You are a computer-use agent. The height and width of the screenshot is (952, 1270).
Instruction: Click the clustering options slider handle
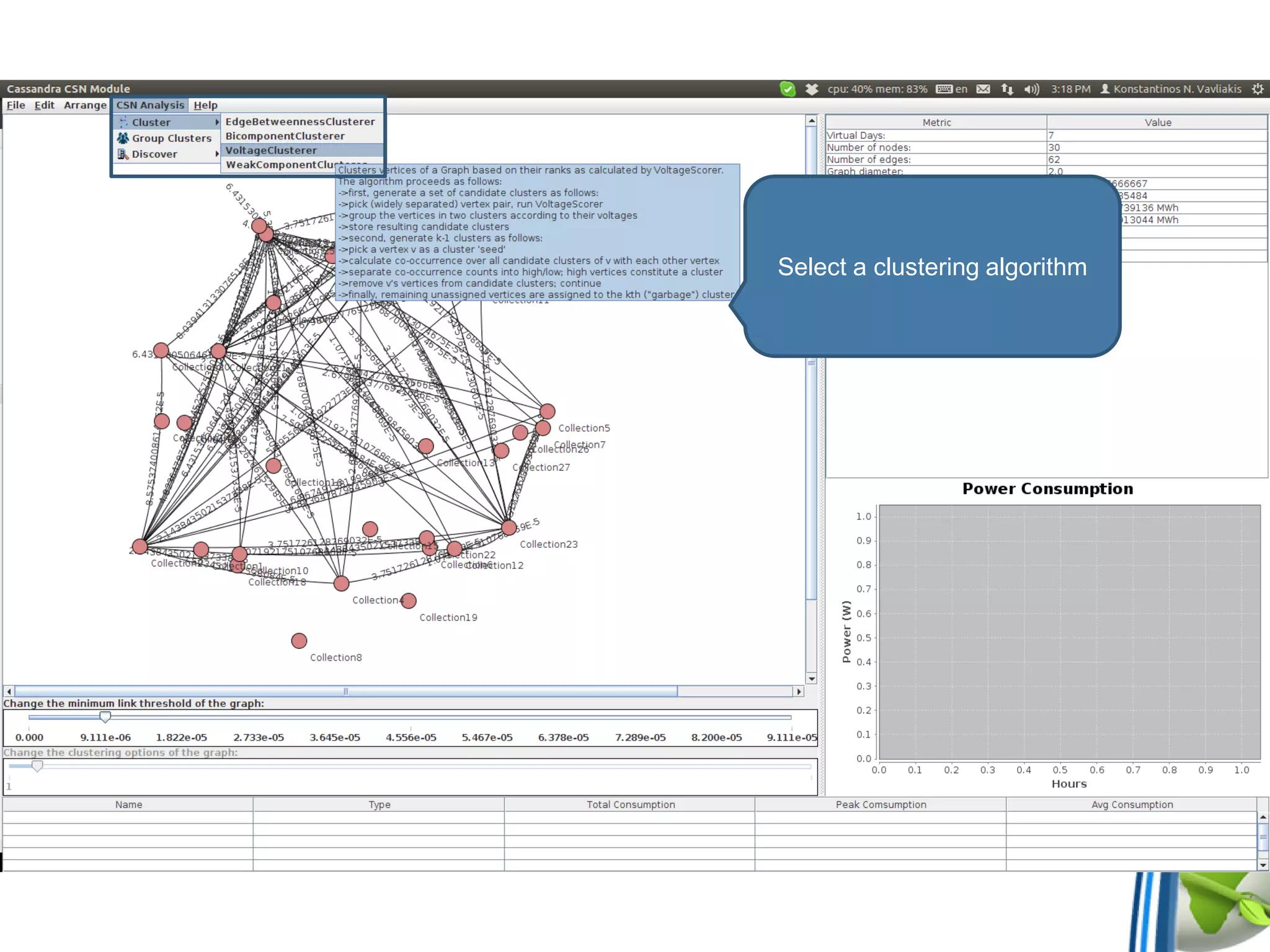tap(37, 766)
